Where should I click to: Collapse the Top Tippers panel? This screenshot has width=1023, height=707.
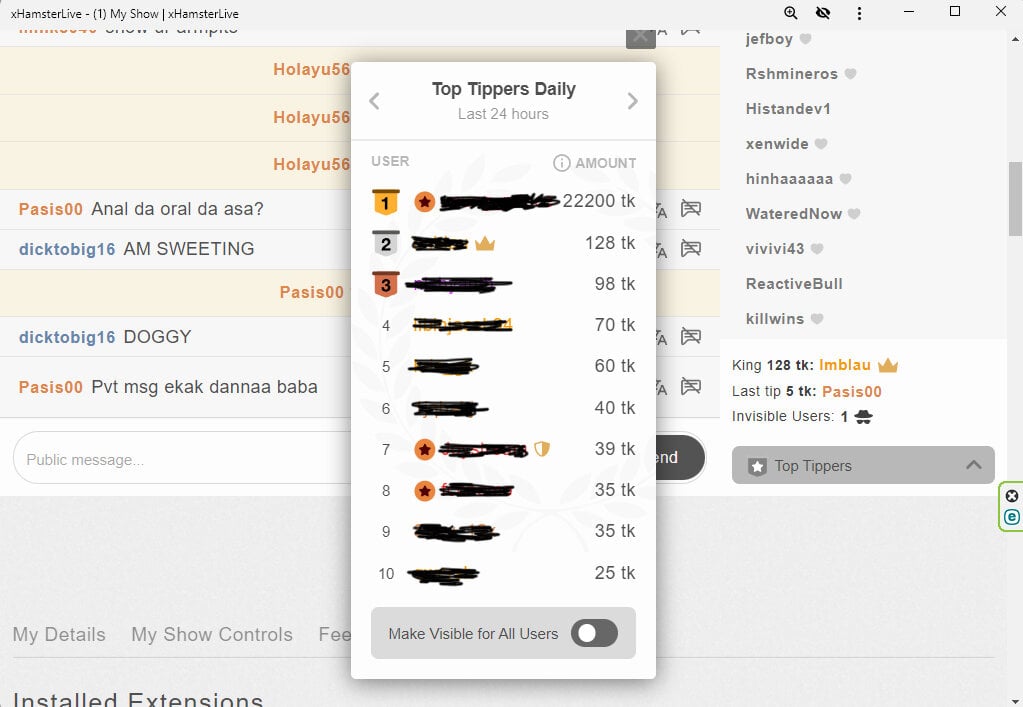click(862, 465)
